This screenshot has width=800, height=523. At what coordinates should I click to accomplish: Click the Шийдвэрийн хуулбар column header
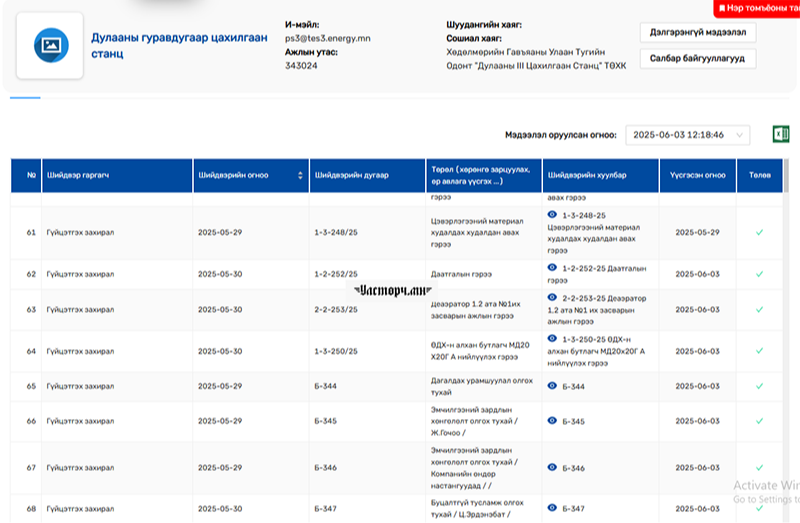601,175
